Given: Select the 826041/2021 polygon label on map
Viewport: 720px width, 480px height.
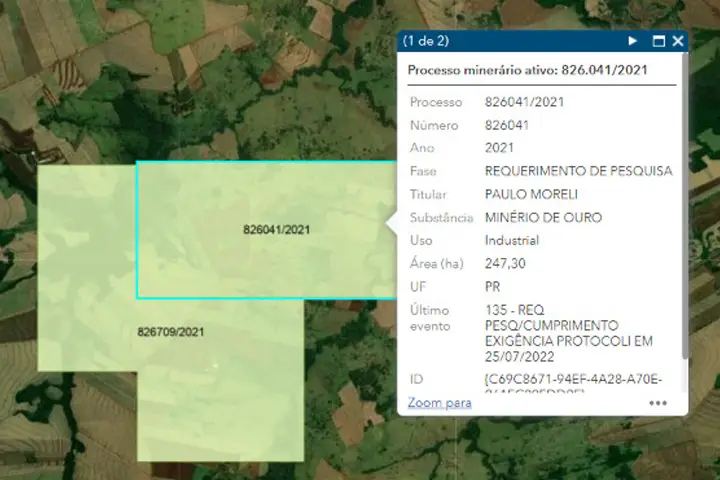Looking at the screenshot, I should pyautogui.click(x=276, y=229).
